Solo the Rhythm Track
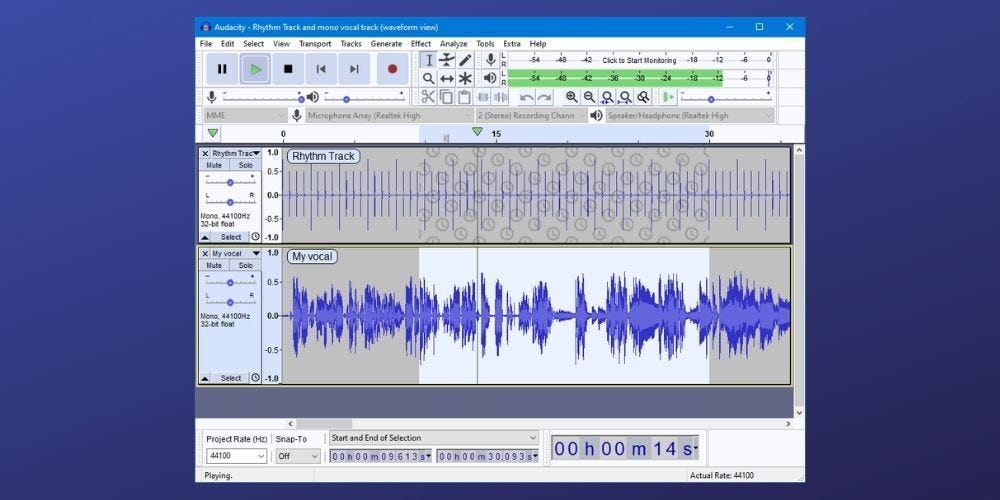Image resolution: width=1000 pixels, height=500 pixels. [x=246, y=165]
